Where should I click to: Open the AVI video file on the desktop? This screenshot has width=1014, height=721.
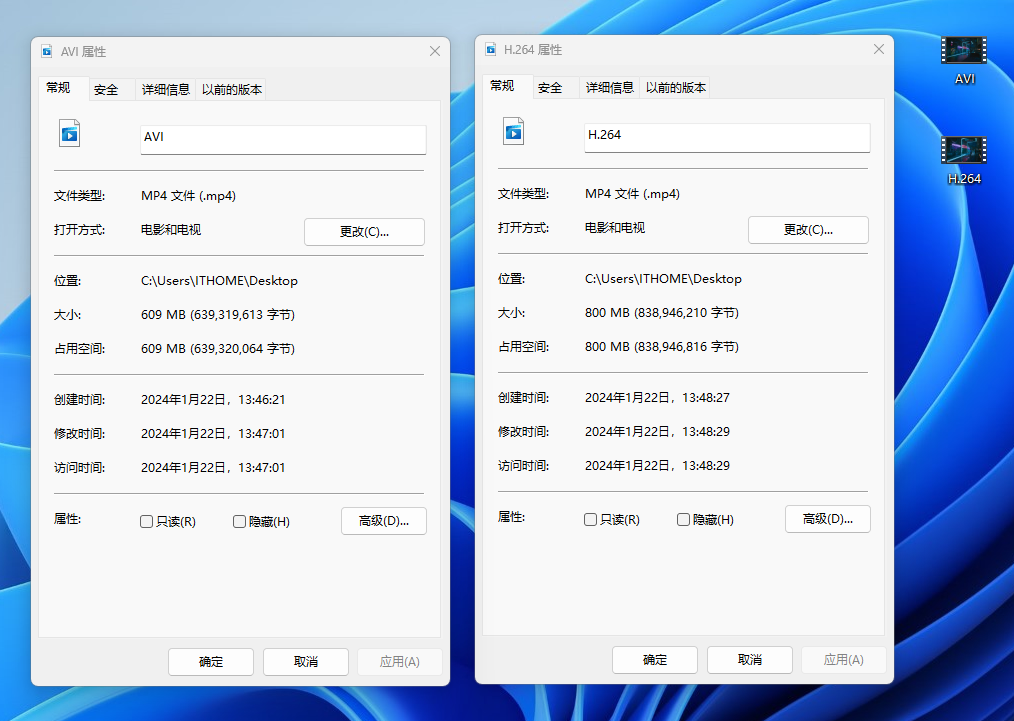point(963,50)
